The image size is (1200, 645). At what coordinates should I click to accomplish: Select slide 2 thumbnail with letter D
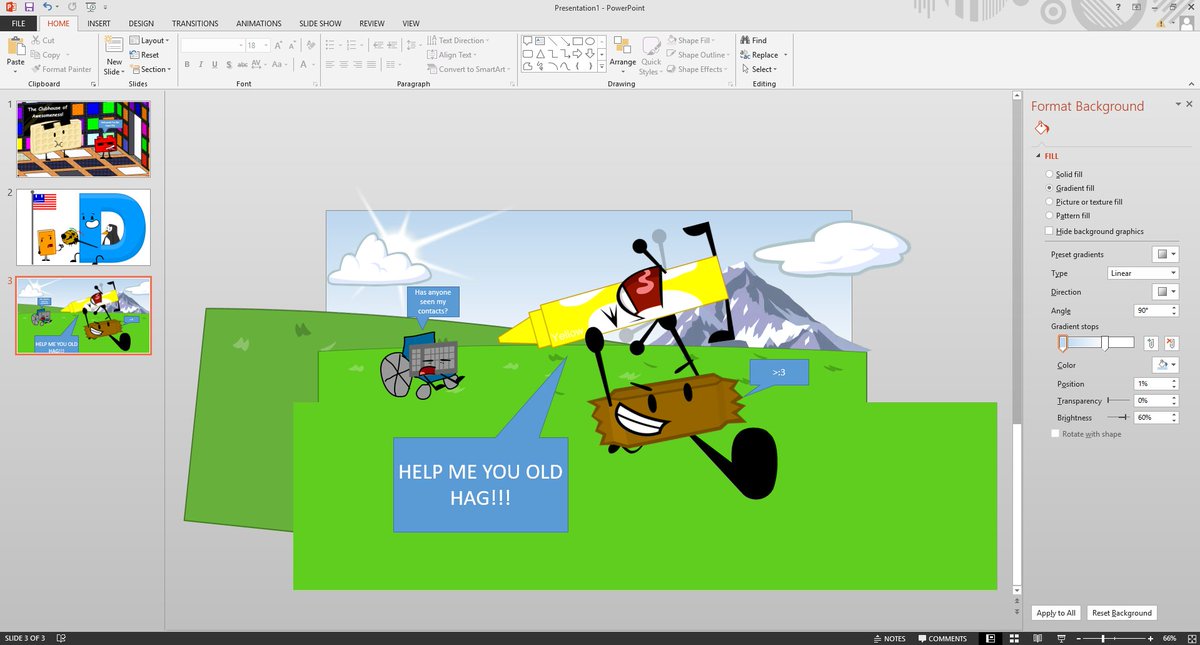[x=83, y=227]
